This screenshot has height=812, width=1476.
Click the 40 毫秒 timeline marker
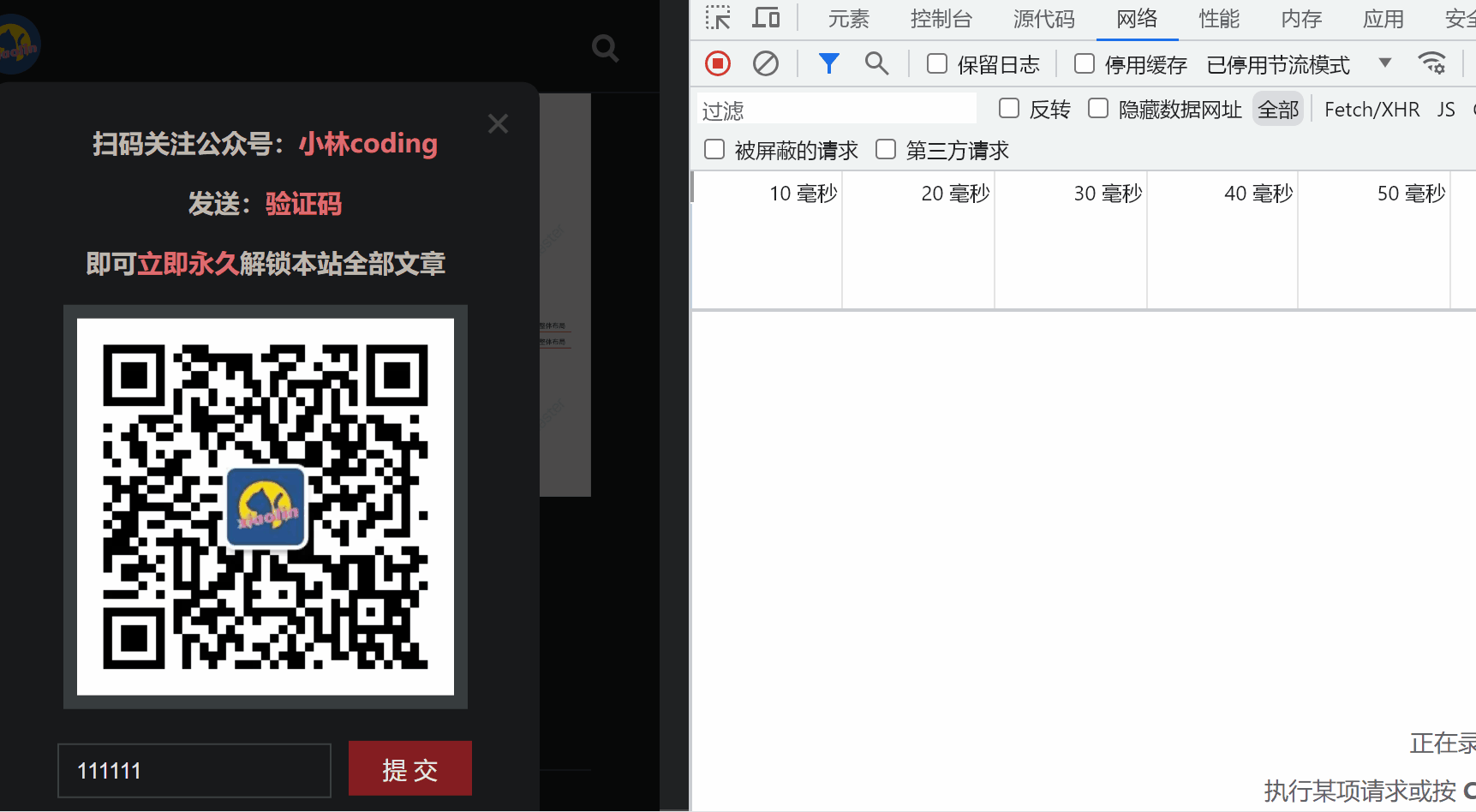(1258, 194)
